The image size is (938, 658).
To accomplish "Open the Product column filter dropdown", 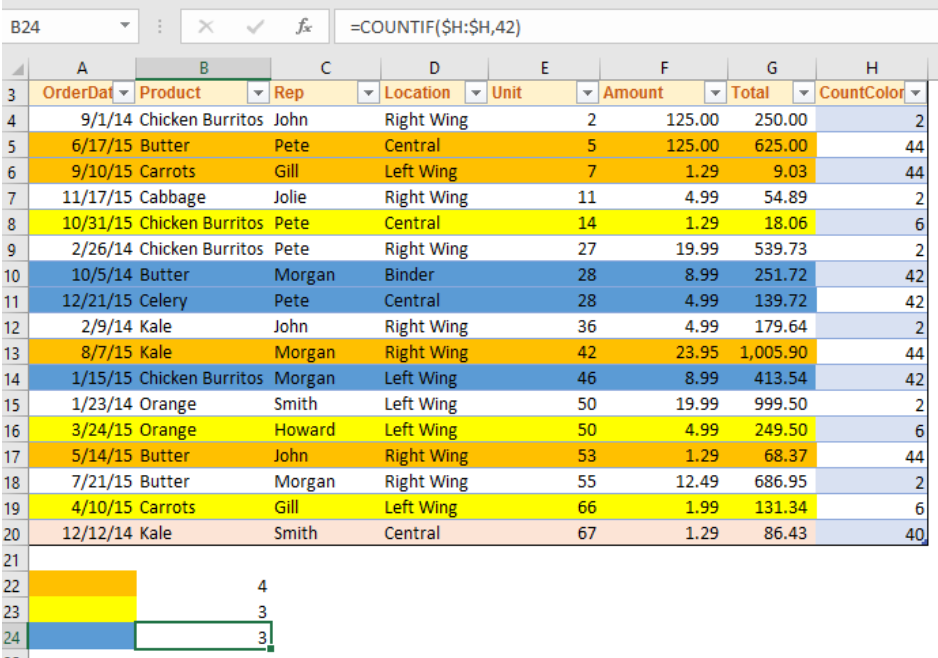I will 258,93.
